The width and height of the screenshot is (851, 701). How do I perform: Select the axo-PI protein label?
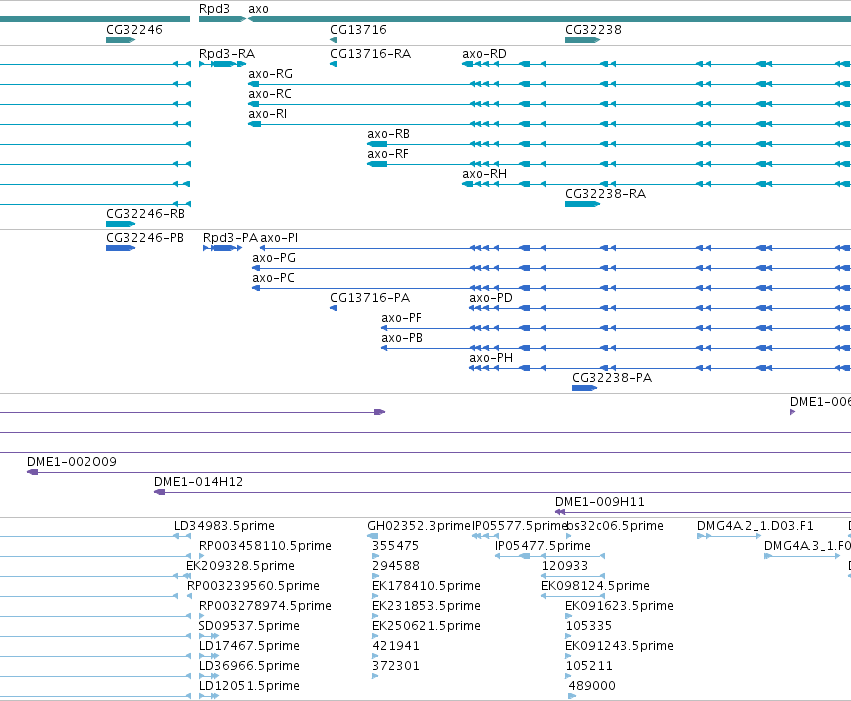[279, 238]
